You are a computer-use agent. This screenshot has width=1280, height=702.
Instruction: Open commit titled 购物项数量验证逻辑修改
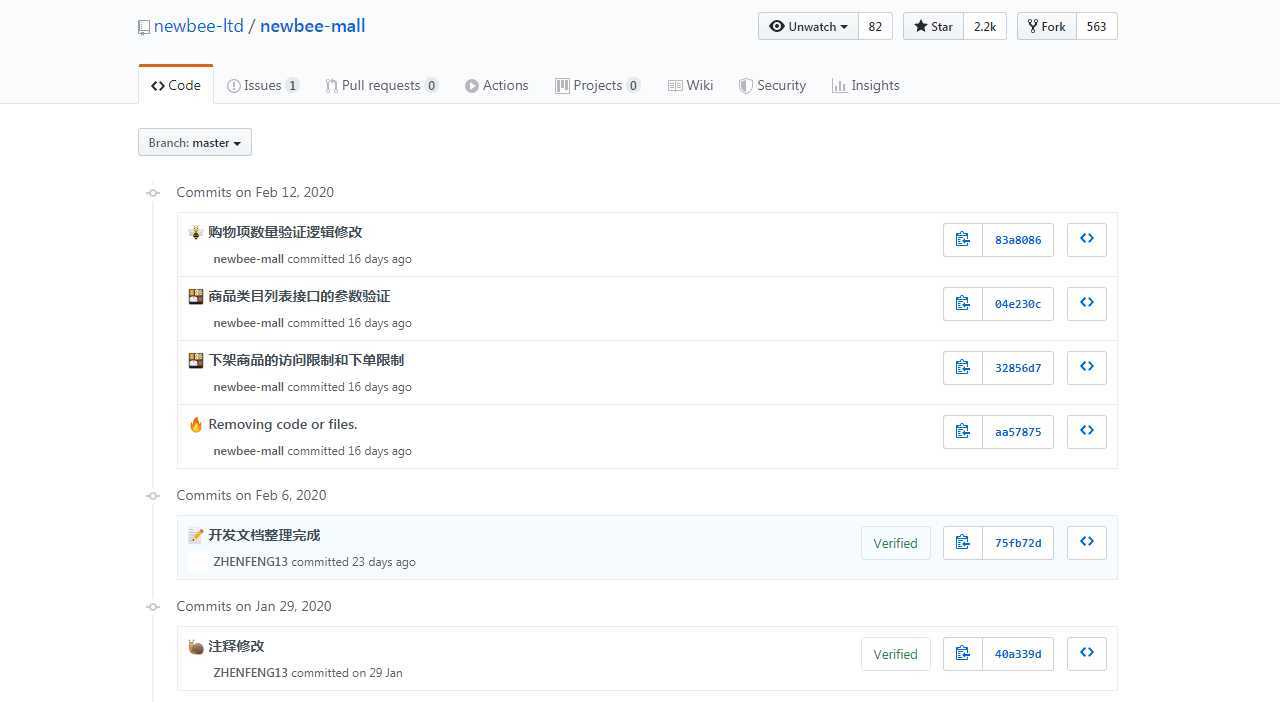[285, 232]
